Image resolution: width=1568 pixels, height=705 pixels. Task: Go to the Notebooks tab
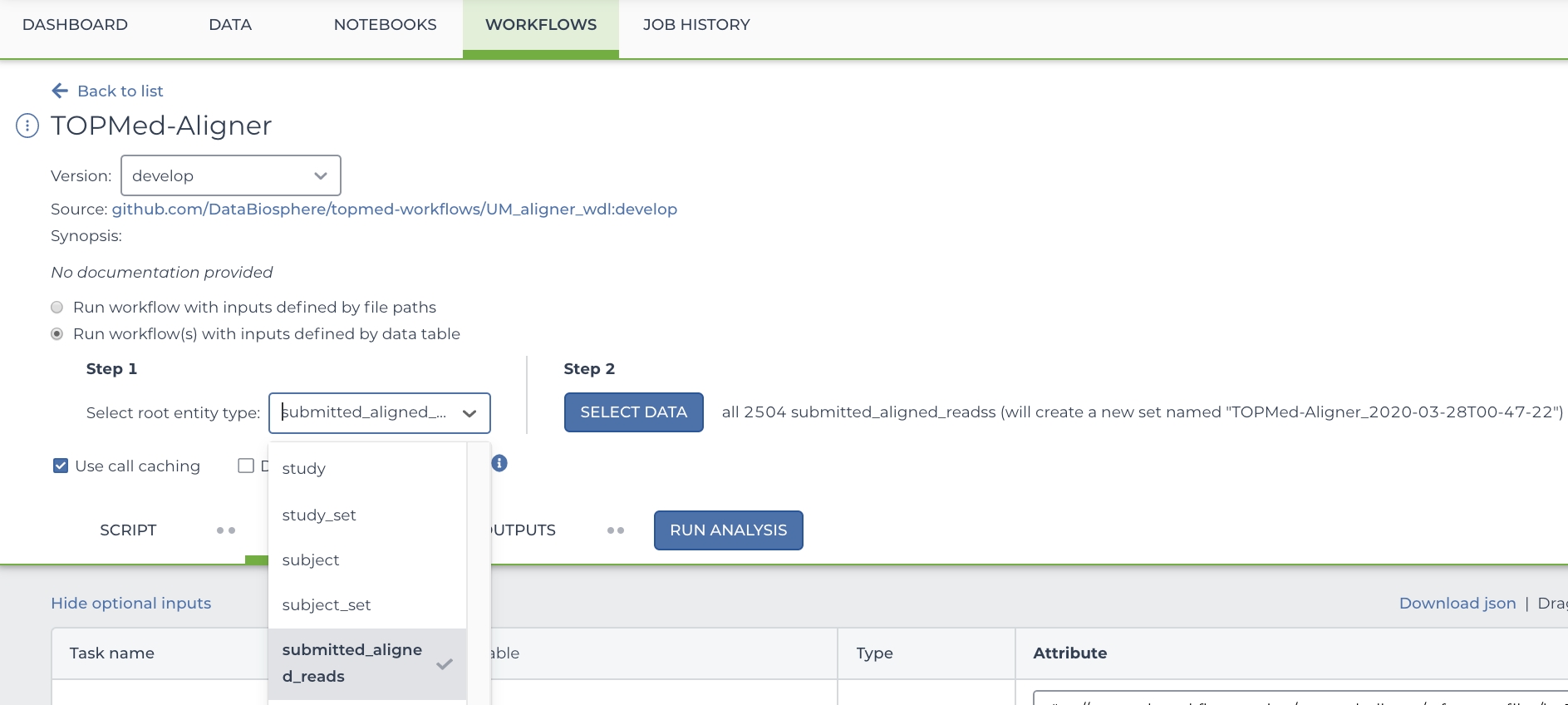(x=385, y=25)
